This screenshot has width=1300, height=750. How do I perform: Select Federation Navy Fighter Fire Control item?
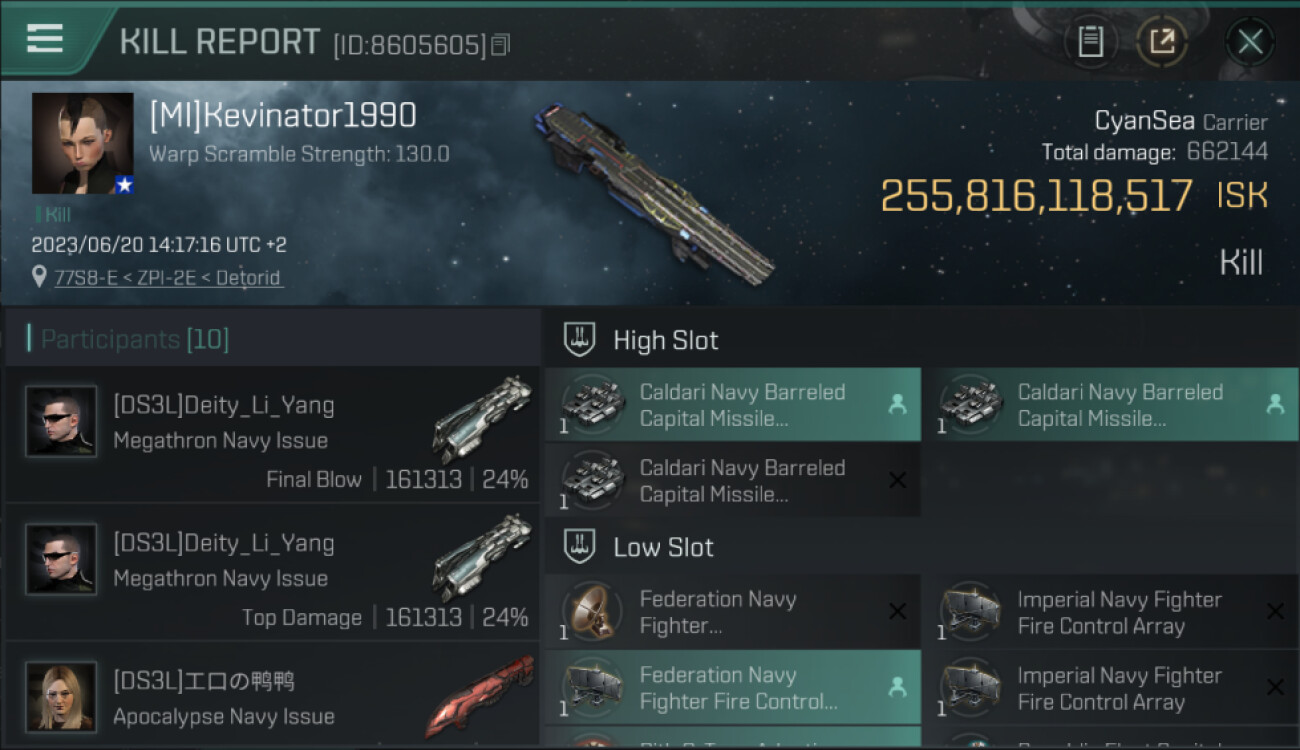733,688
